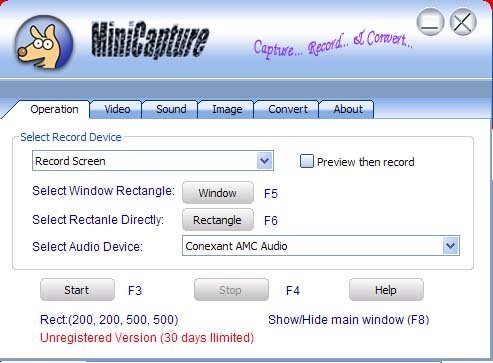Close the MiniCapture window

(463, 22)
